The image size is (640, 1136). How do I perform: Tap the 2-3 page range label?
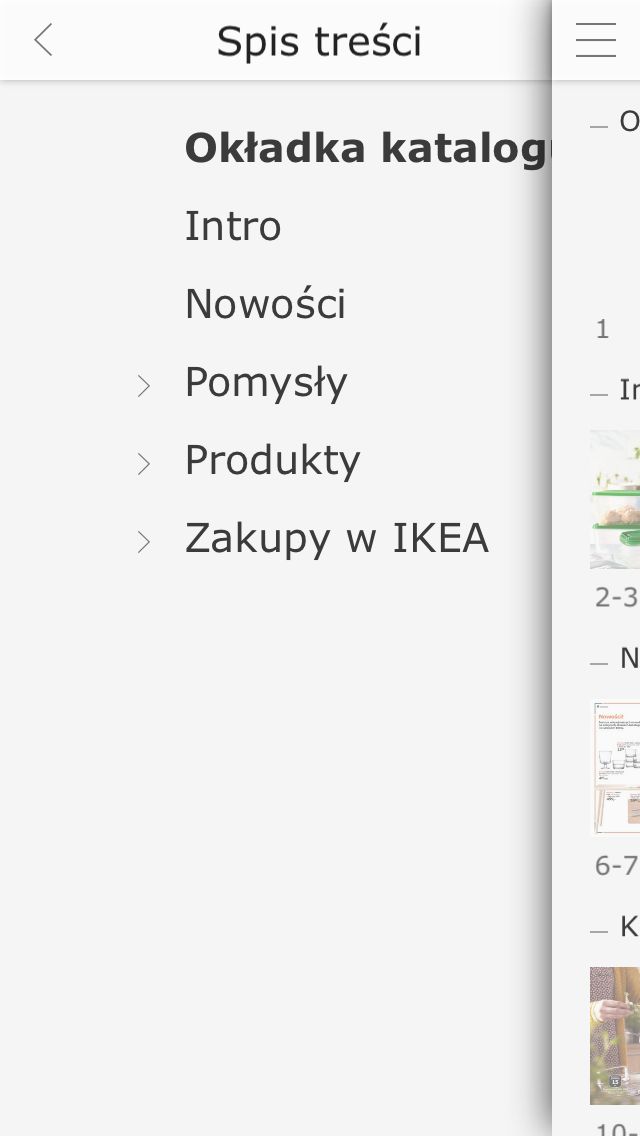[x=617, y=597]
